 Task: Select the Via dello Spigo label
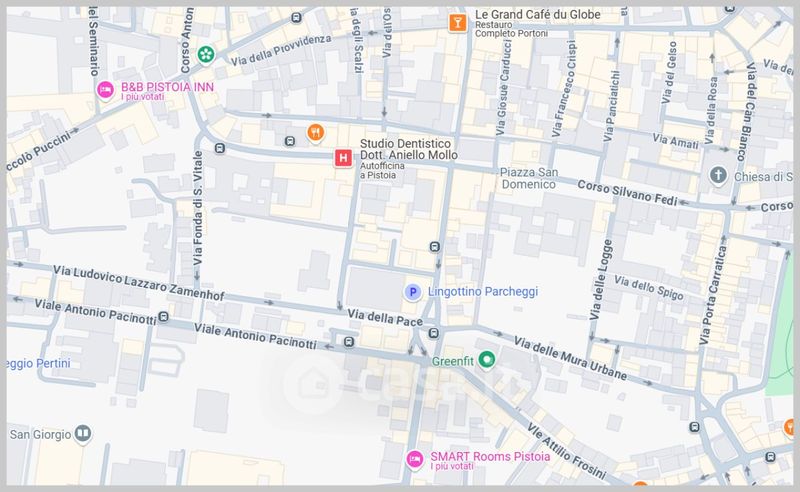648,287
